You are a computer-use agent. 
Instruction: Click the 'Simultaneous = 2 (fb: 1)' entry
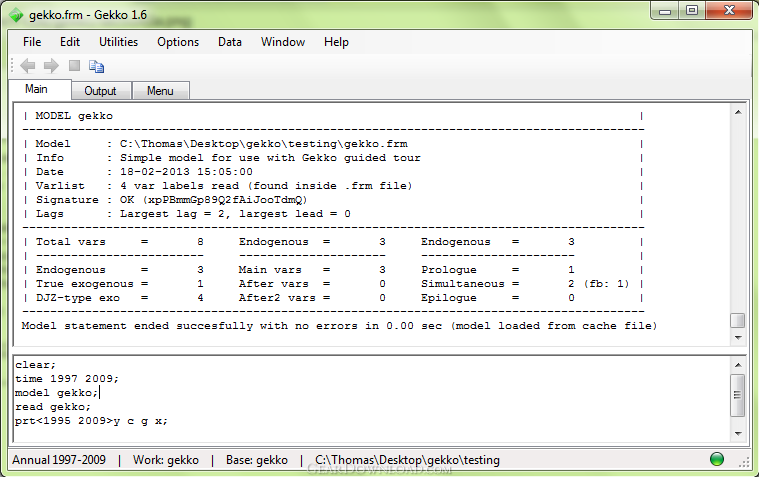point(525,284)
